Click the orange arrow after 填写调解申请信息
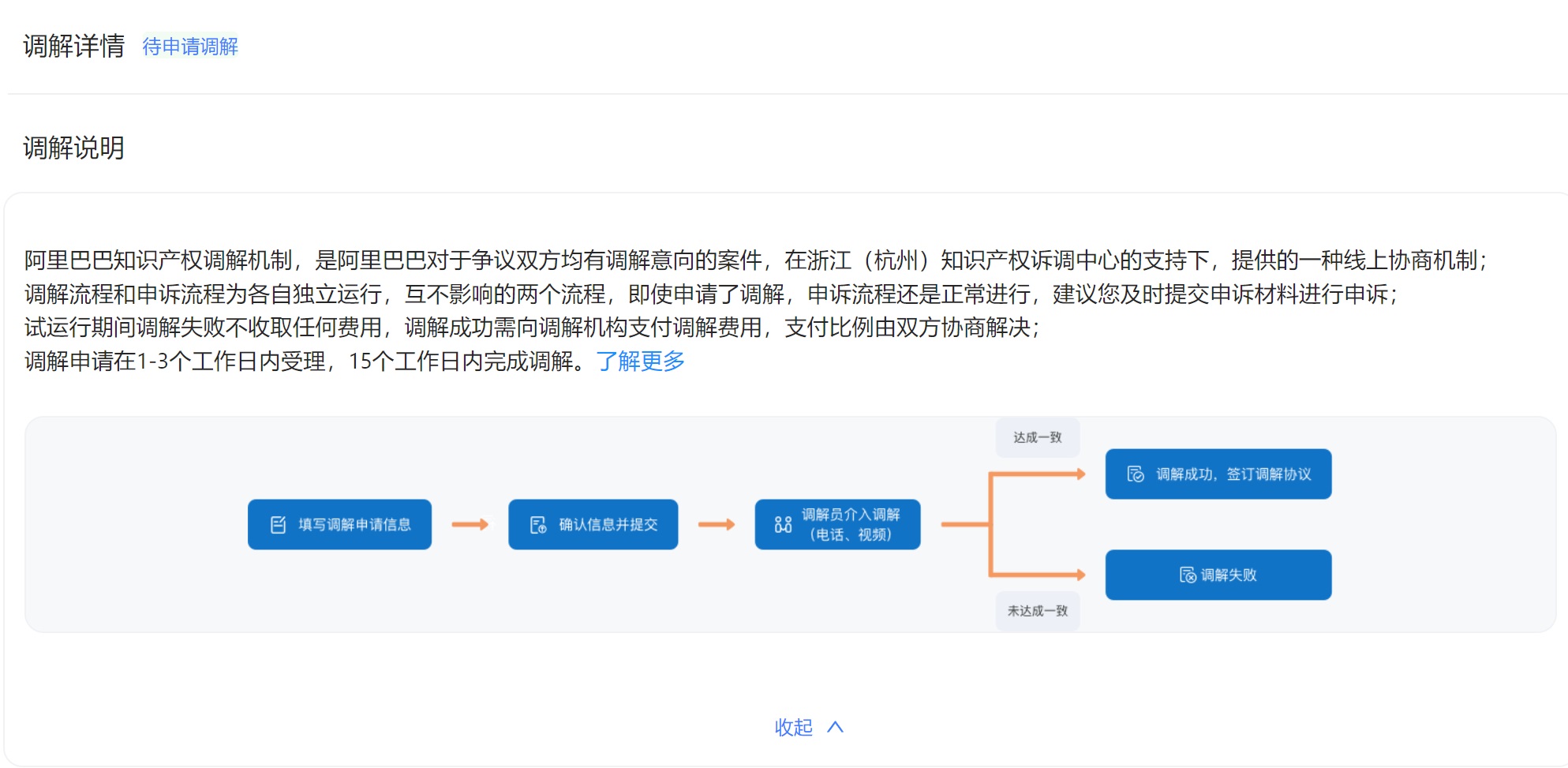The width and height of the screenshot is (1568, 768). pos(471,523)
